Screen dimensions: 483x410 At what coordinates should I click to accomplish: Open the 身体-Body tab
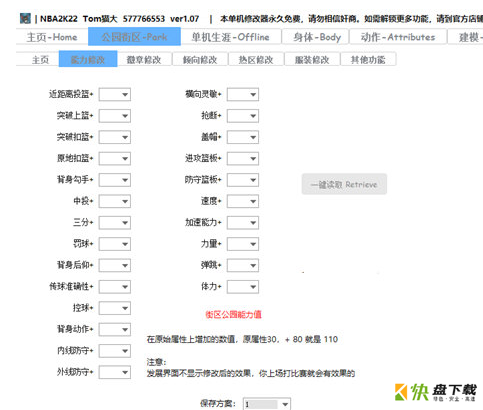coord(316,37)
